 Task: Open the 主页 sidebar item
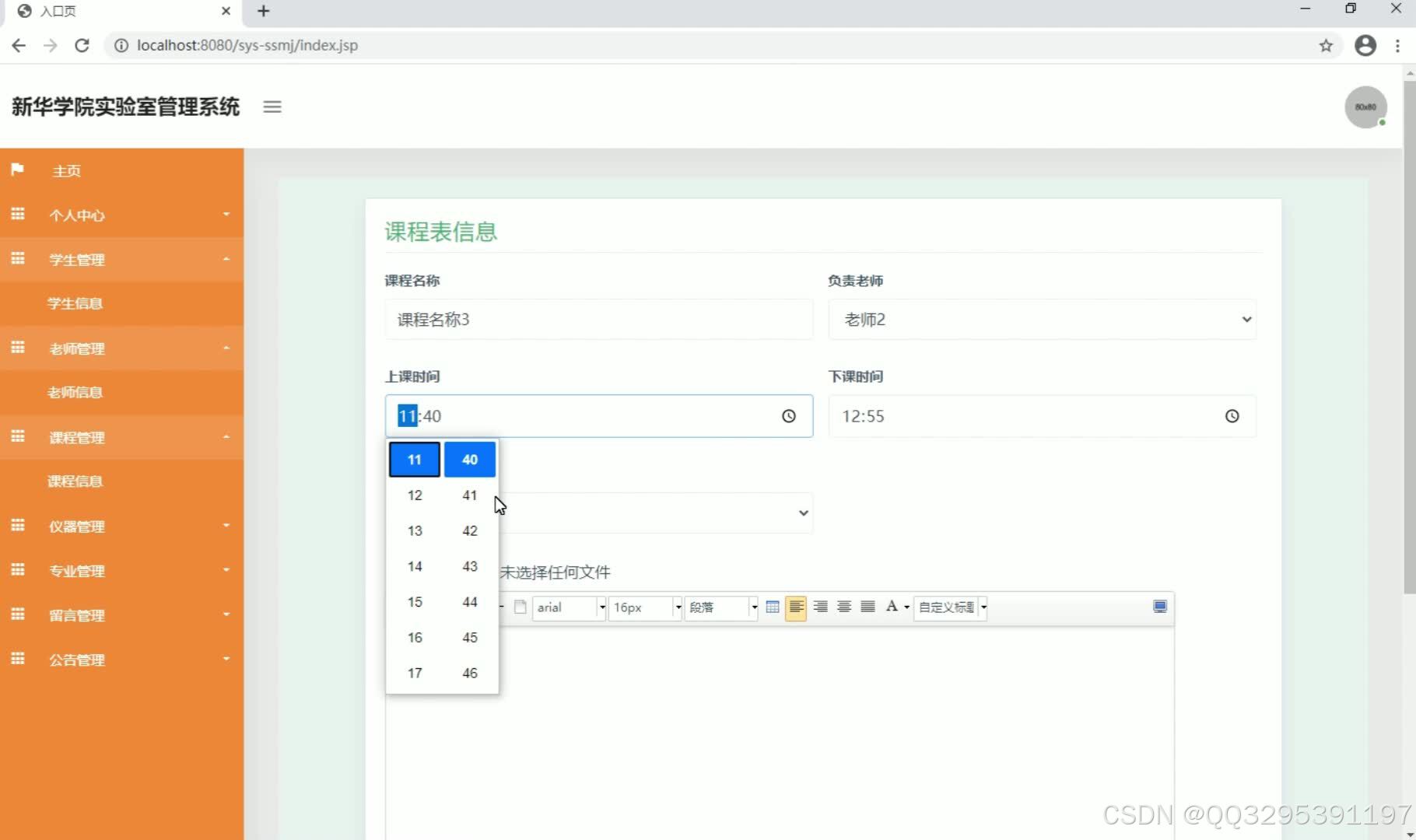coord(121,170)
